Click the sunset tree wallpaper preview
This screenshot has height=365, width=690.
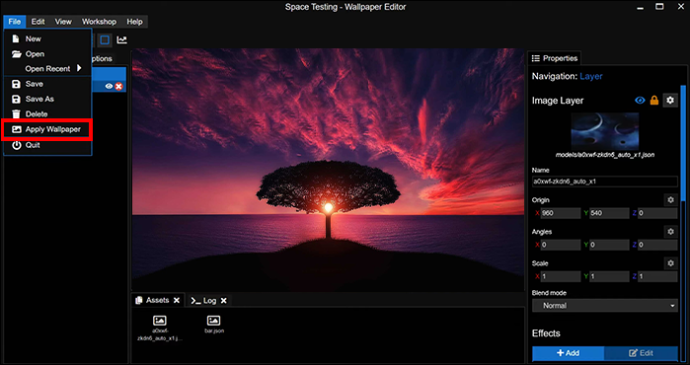pos(328,170)
